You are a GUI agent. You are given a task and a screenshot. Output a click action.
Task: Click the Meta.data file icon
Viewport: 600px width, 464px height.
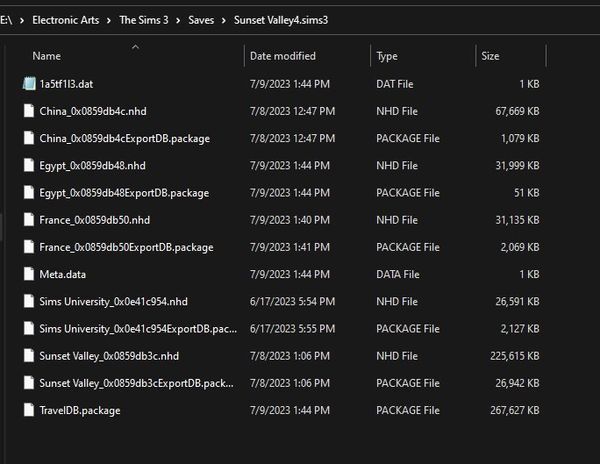click(29, 274)
